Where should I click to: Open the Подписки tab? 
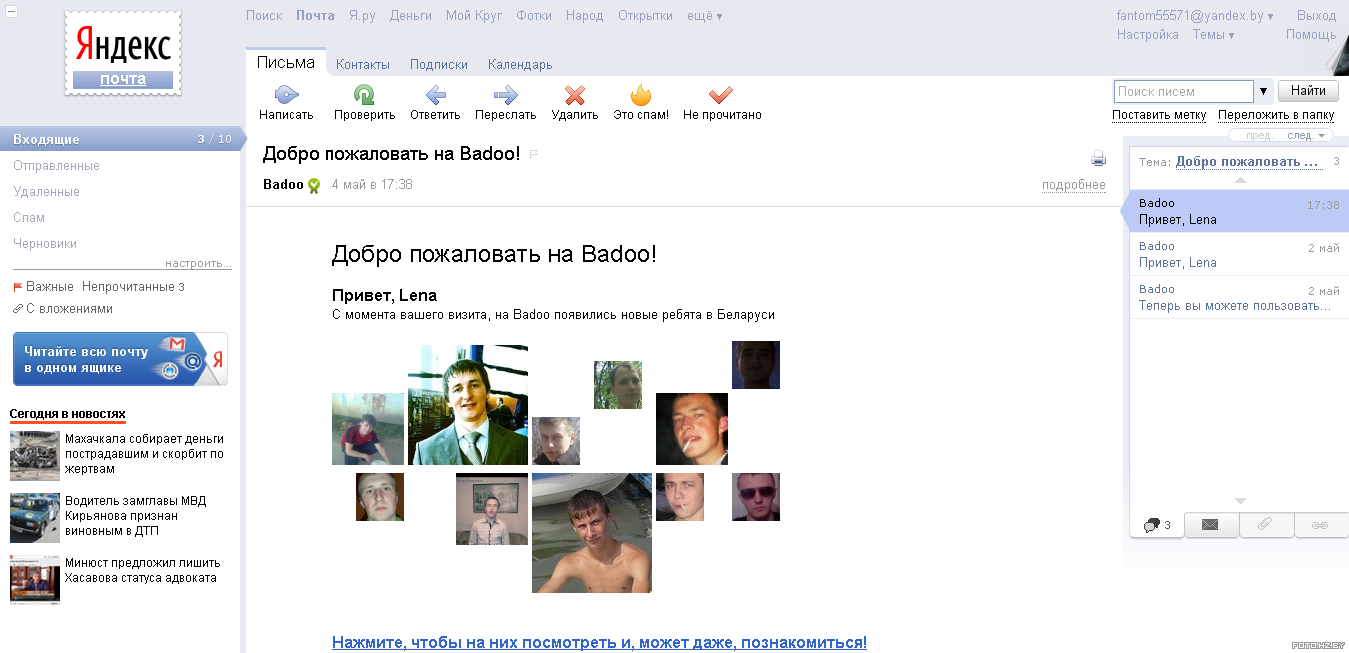(x=439, y=64)
